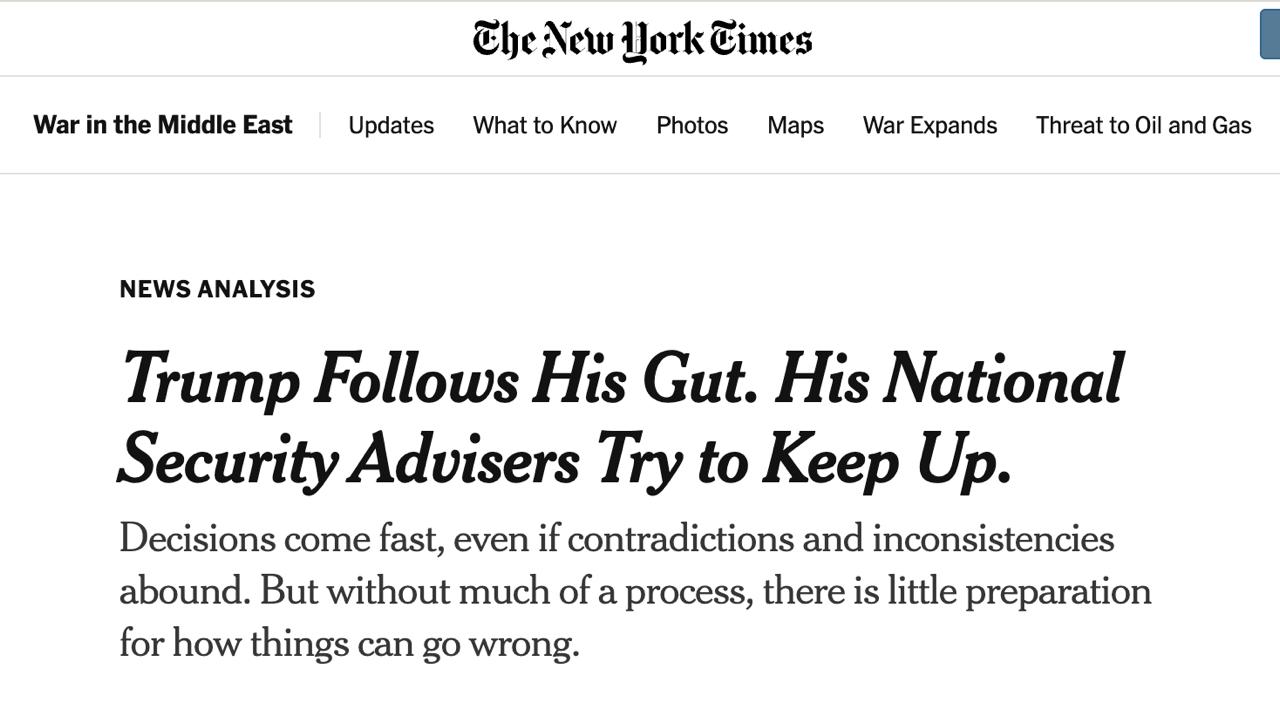Click 'Security Advisers Try to Keep Up' text
Viewport: 1280px width, 710px height.
click(x=565, y=460)
